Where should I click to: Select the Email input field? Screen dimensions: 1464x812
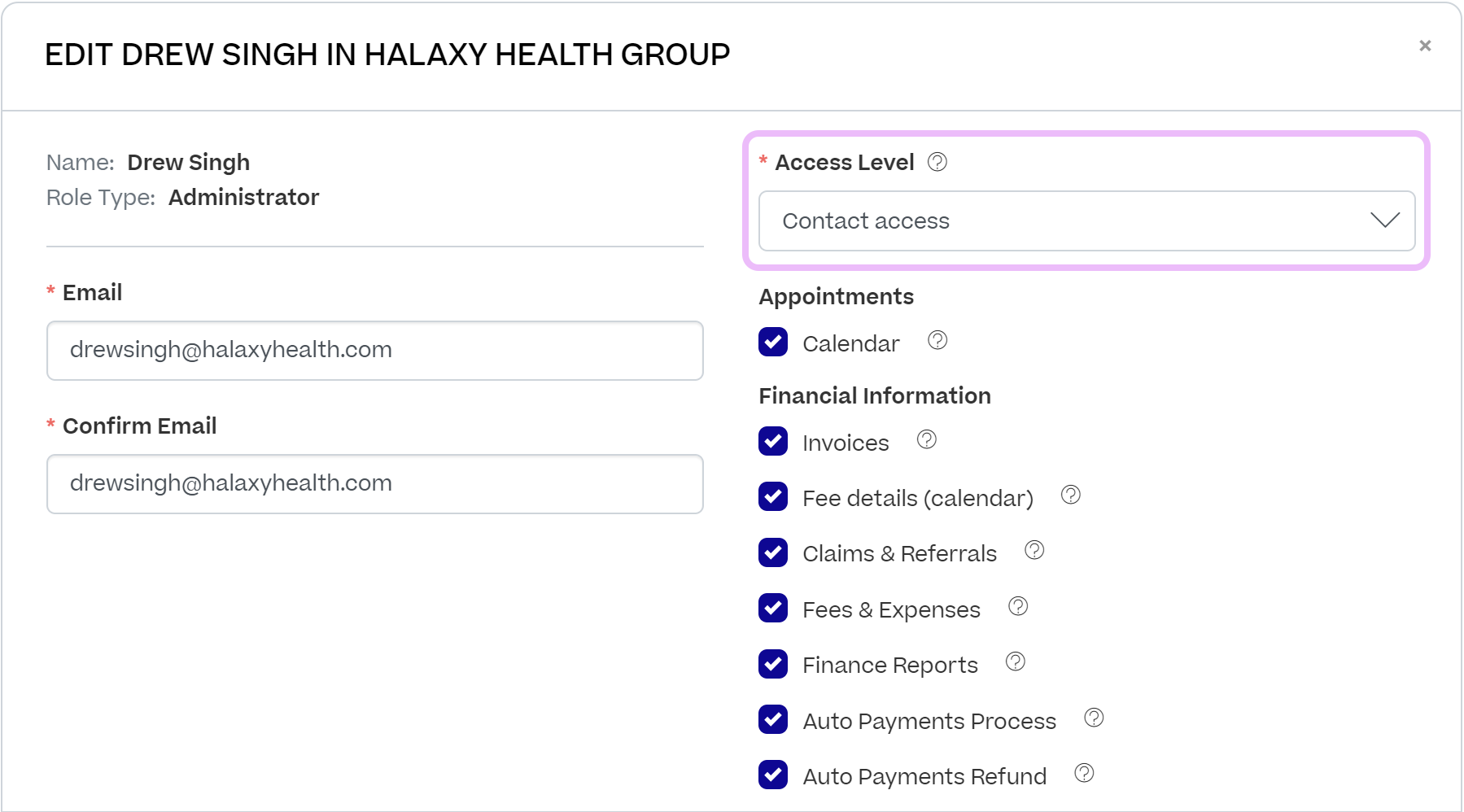tap(374, 351)
